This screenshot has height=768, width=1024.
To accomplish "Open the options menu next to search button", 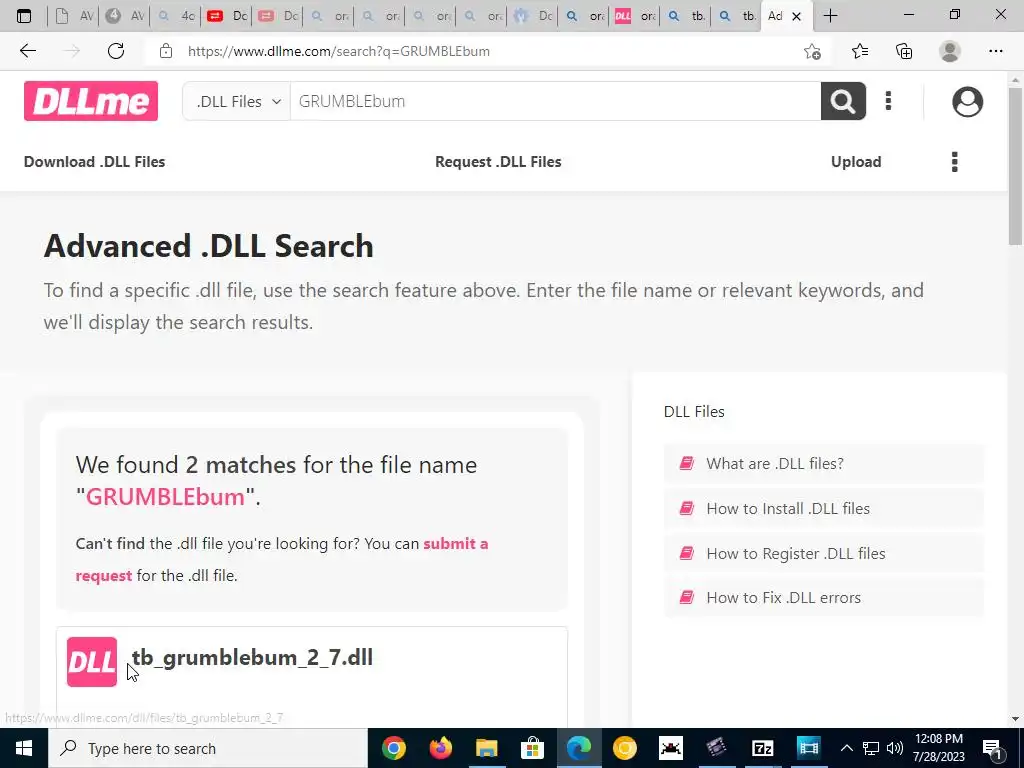I will tap(888, 101).
